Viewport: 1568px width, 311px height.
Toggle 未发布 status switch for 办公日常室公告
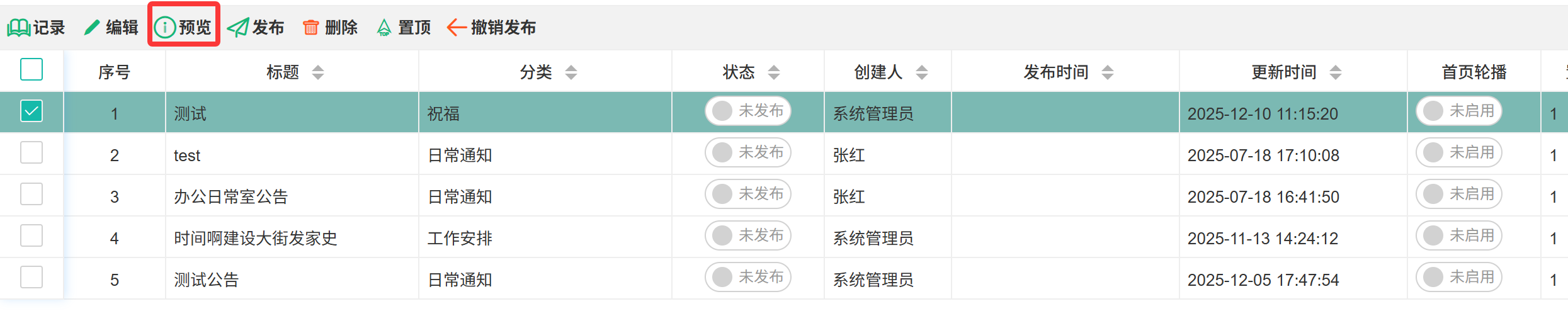point(747,194)
